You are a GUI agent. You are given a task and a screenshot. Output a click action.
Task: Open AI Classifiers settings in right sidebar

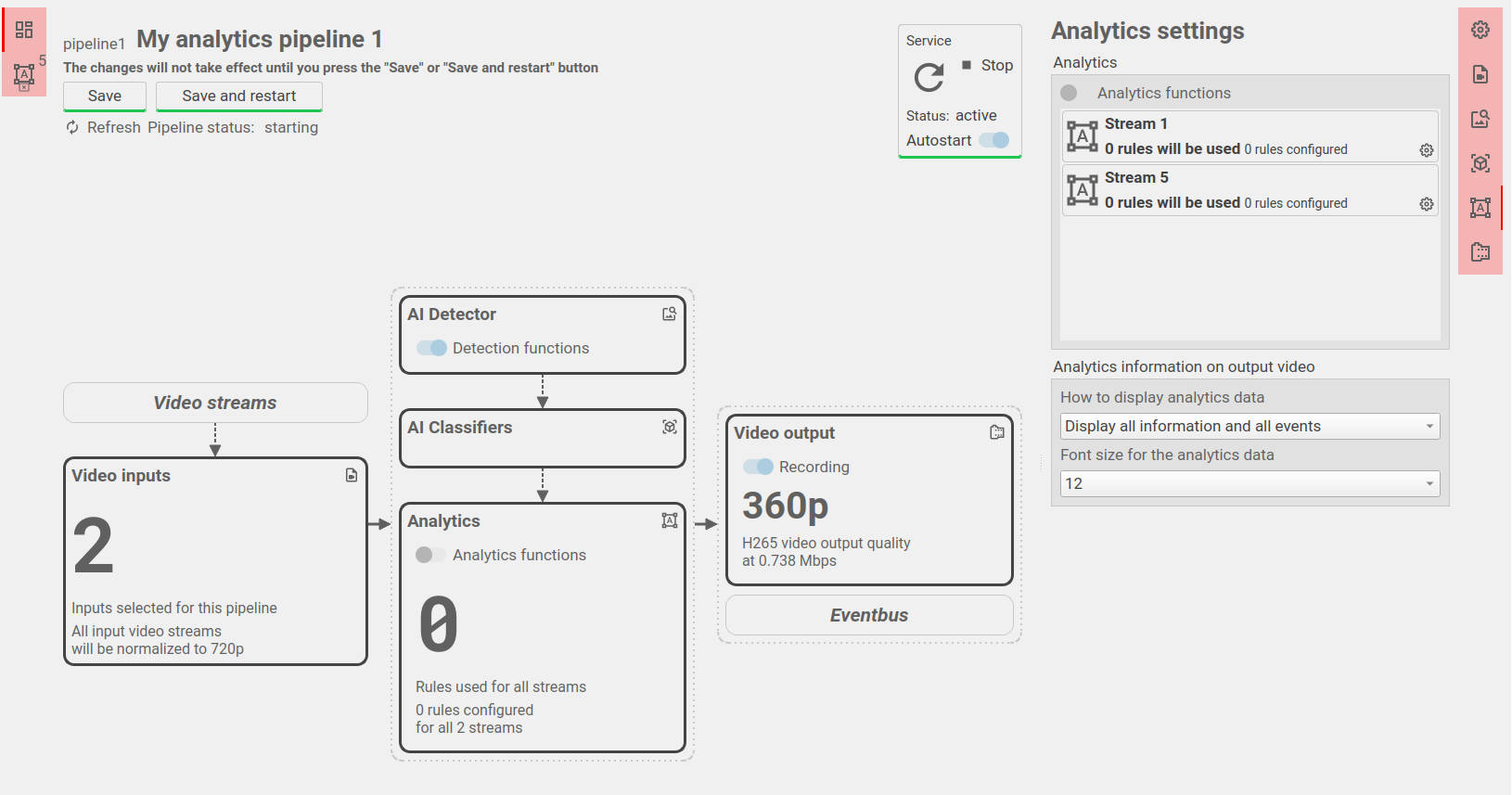(x=1480, y=163)
